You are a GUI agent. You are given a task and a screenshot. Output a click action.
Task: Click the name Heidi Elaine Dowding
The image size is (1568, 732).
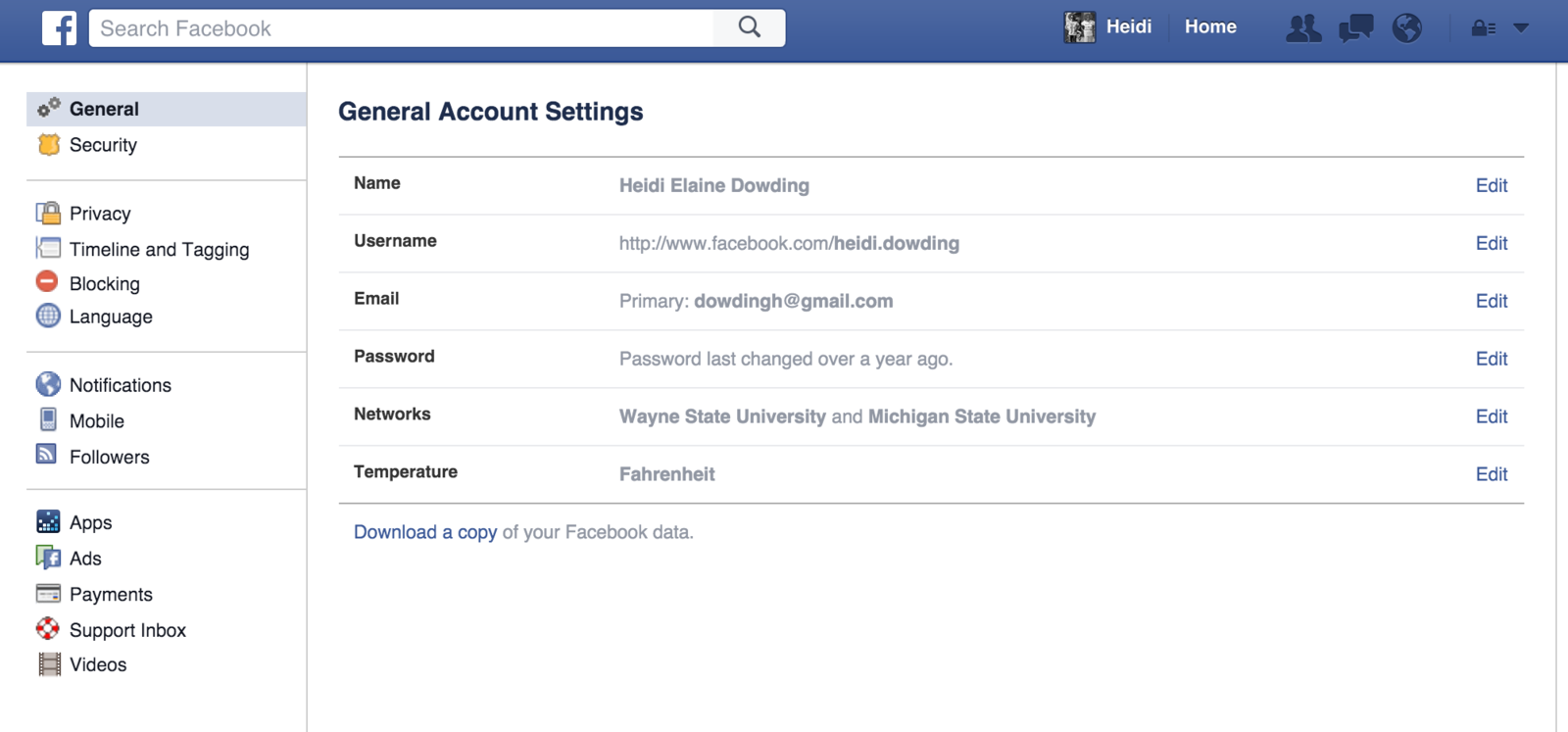tap(714, 185)
